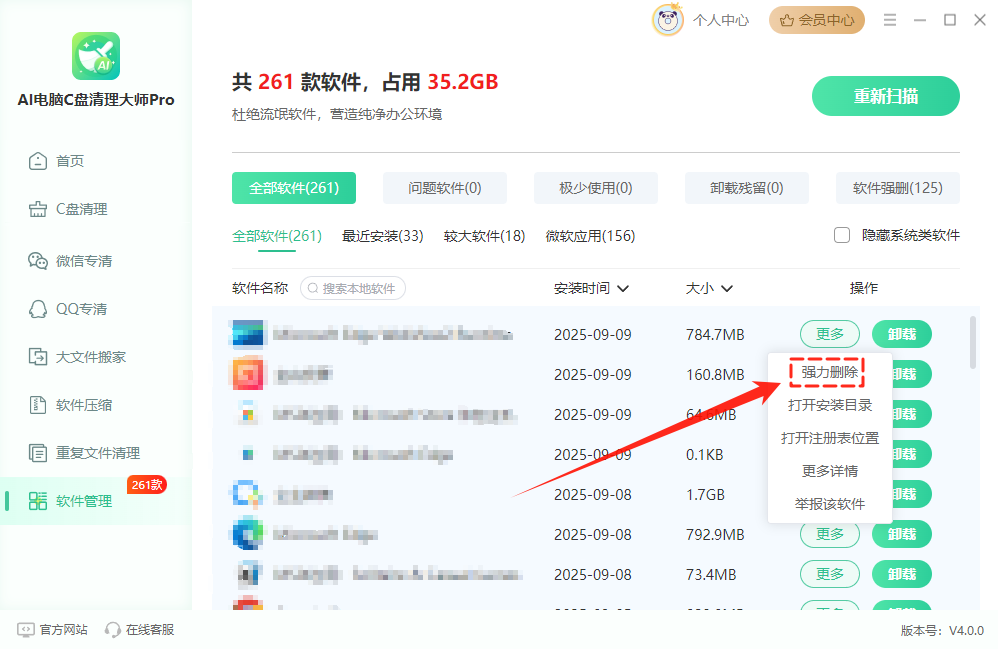The image size is (998, 649).
Task: Open 更多 for the 73.4MB row
Action: pyautogui.click(x=829, y=575)
